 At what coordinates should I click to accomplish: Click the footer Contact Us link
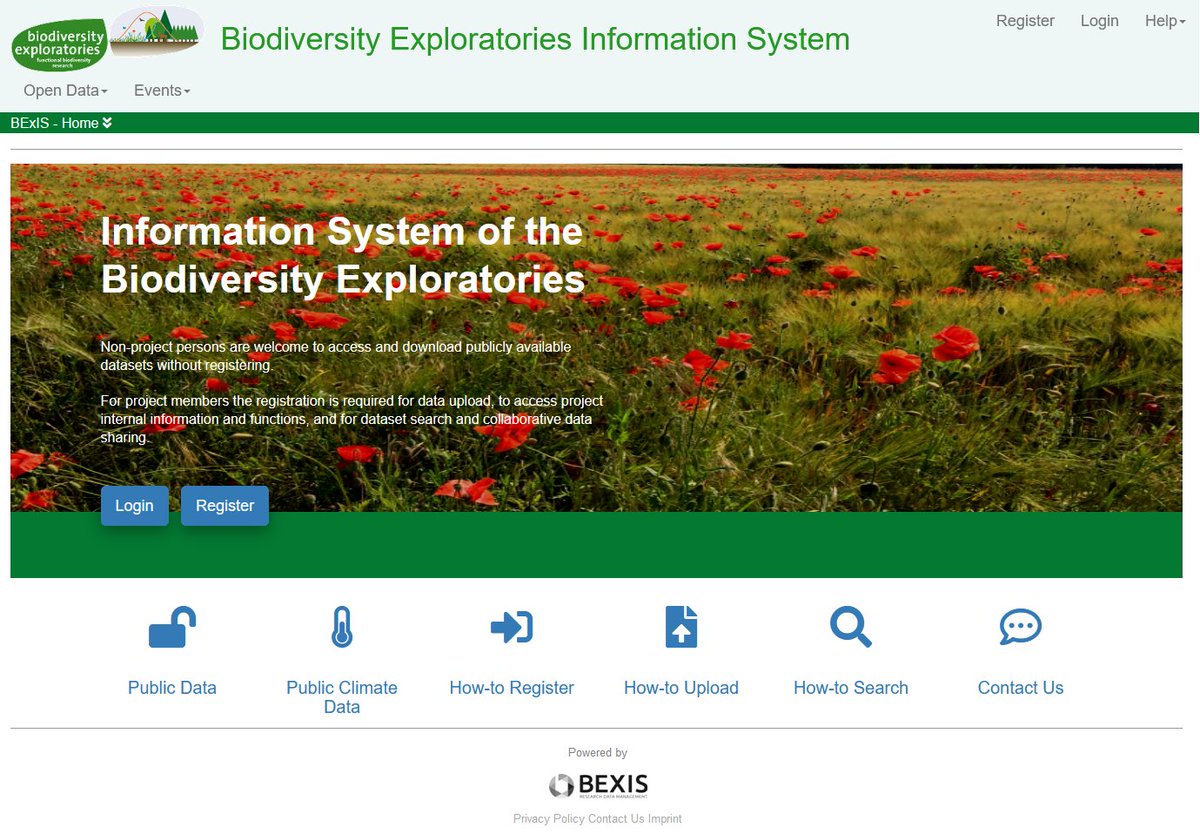click(616, 819)
